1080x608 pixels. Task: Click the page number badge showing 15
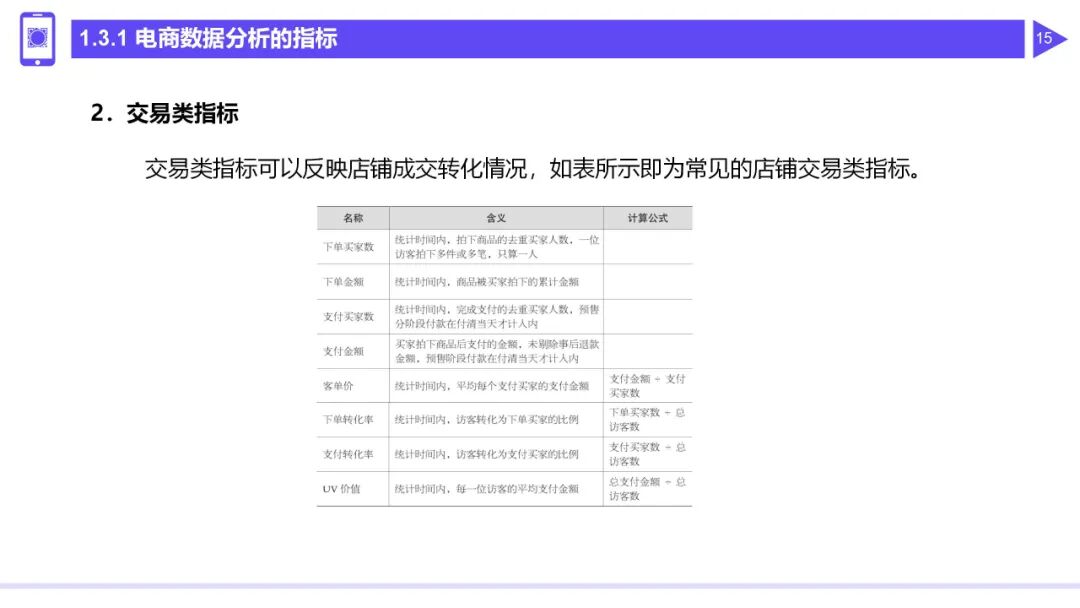click(1044, 40)
